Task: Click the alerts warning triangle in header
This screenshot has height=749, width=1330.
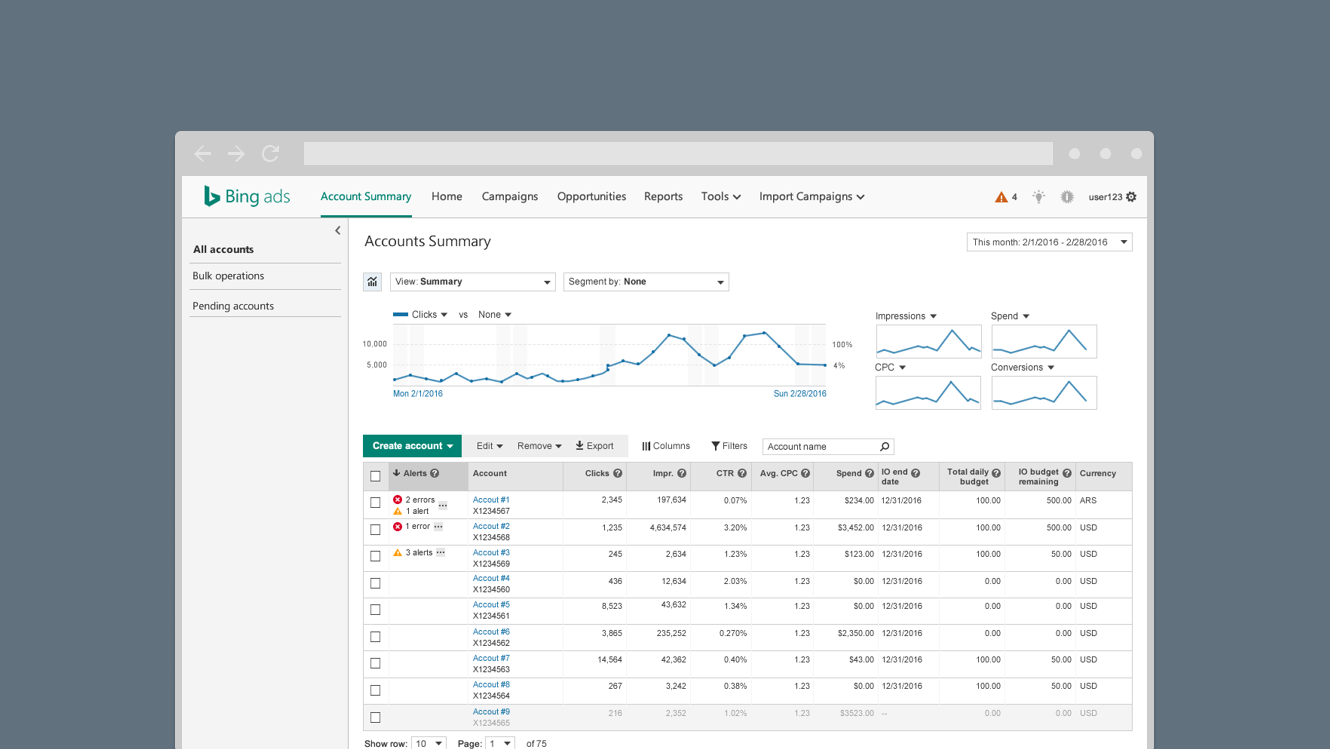Action: click(1001, 197)
